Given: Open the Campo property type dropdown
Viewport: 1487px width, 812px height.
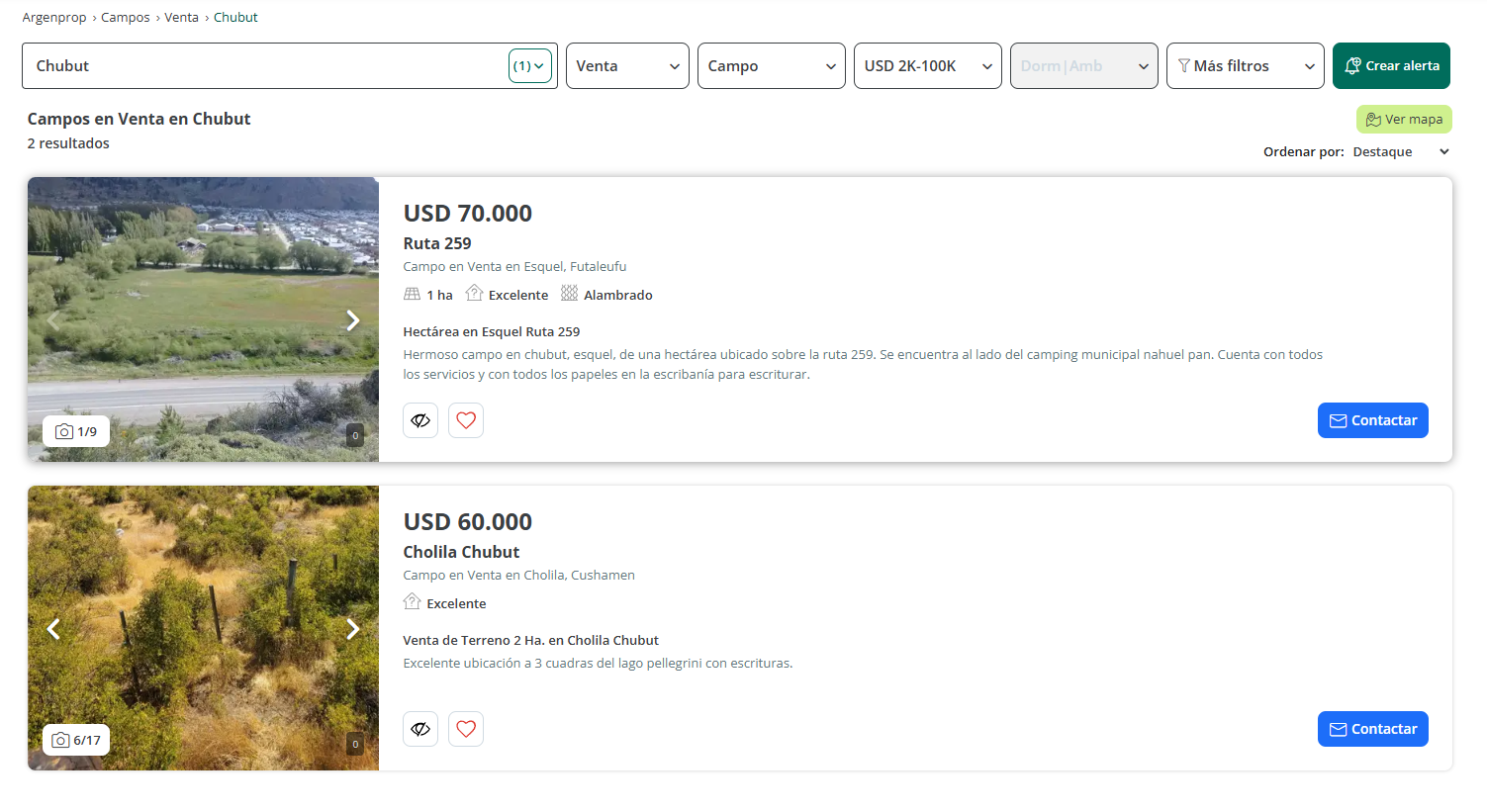Looking at the screenshot, I should point(771,66).
